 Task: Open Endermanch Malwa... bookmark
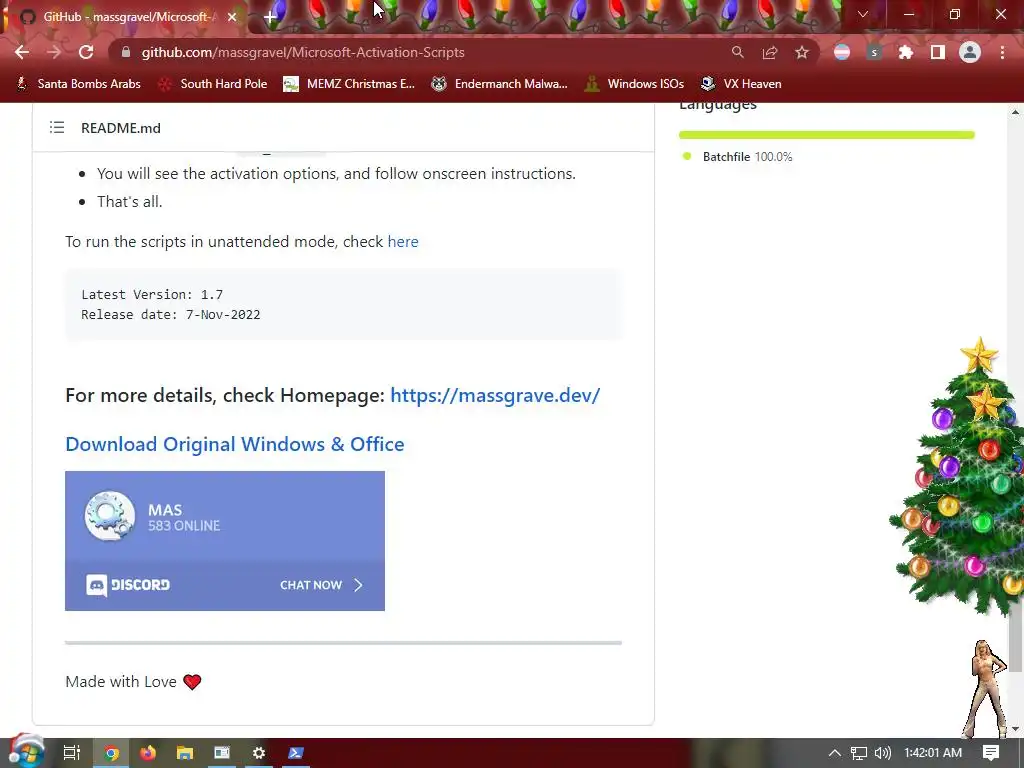pos(500,84)
